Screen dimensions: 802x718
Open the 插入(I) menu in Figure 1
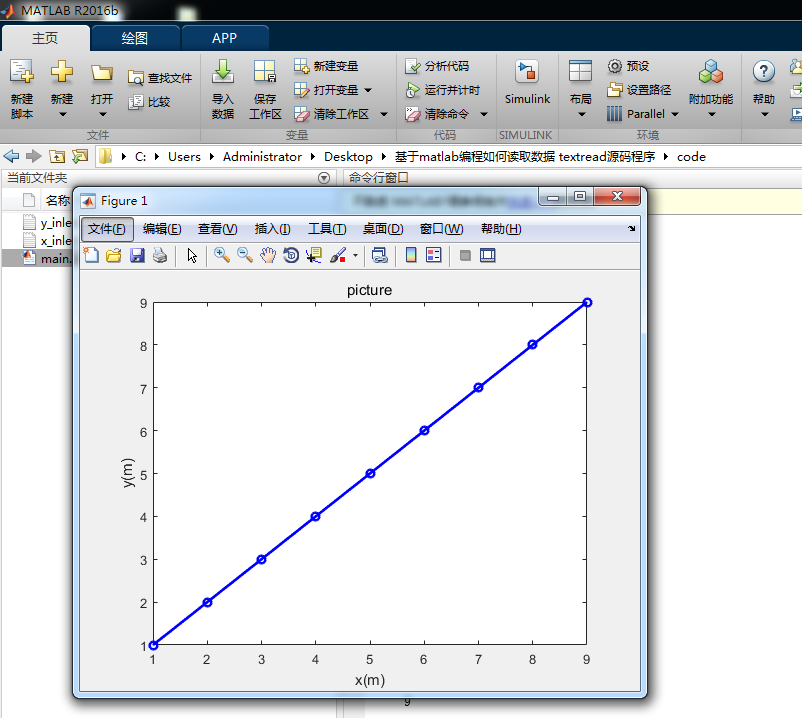[x=273, y=229]
